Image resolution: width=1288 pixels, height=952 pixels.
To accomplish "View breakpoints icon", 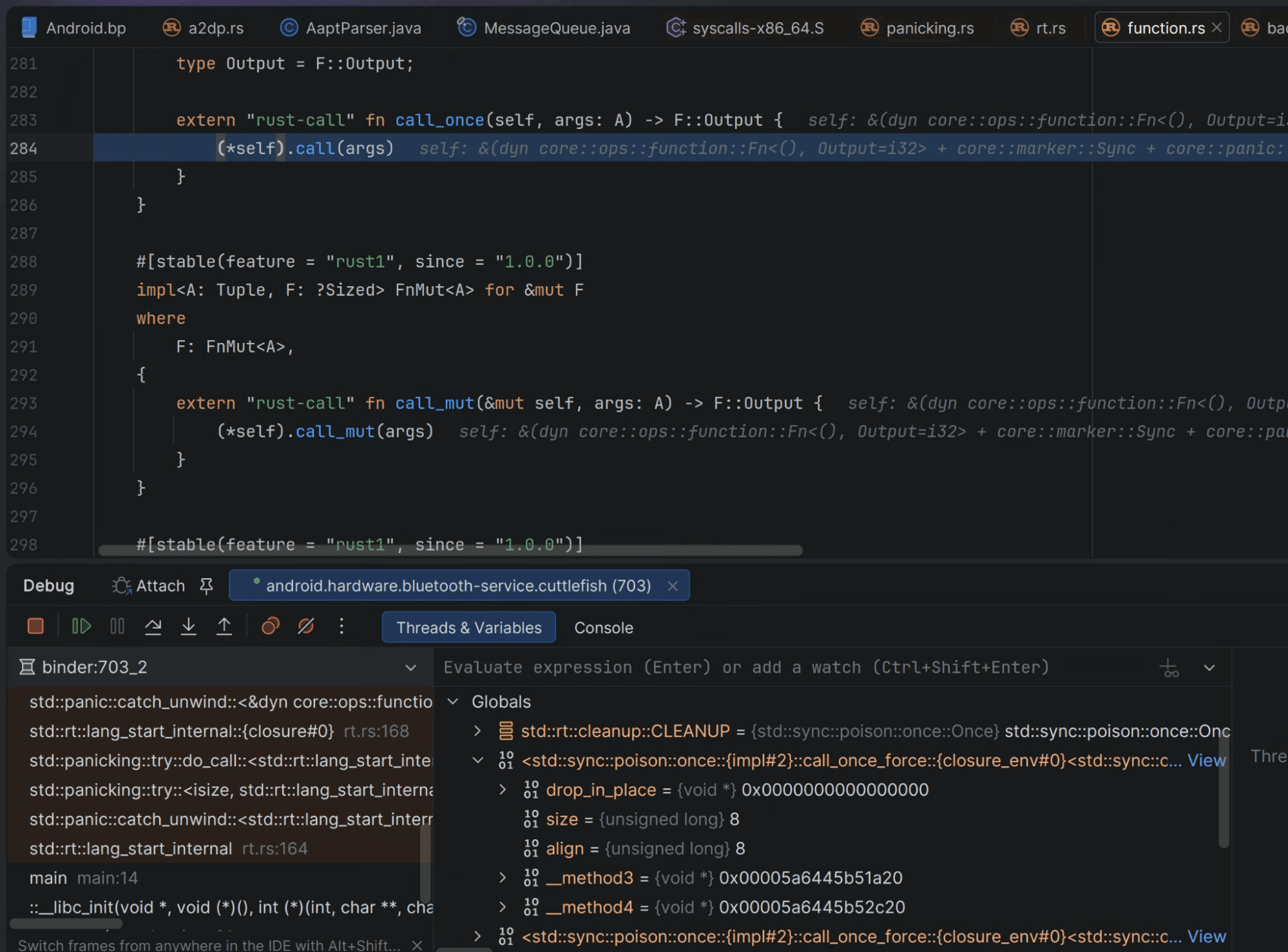I will 271,626.
